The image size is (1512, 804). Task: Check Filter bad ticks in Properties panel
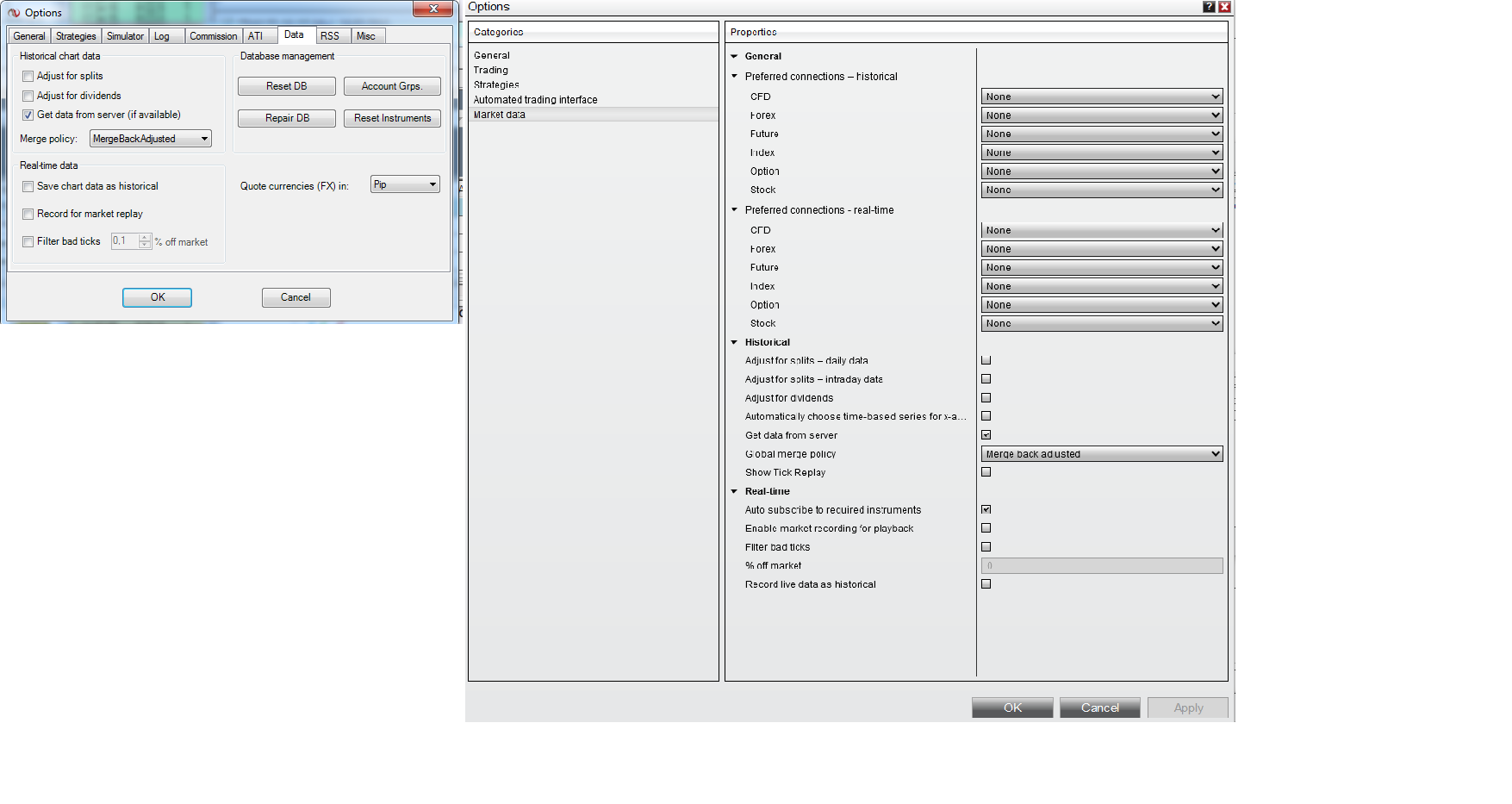coord(986,547)
